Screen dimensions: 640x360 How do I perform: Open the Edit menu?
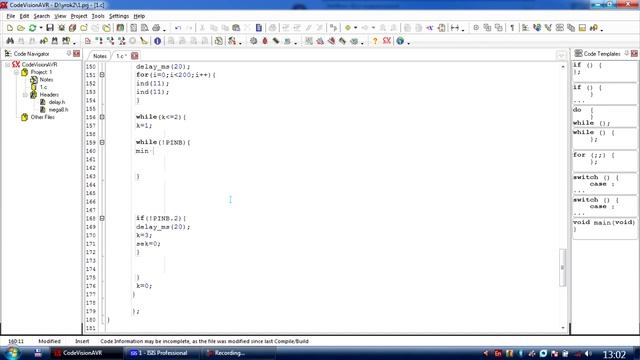(24, 16)
